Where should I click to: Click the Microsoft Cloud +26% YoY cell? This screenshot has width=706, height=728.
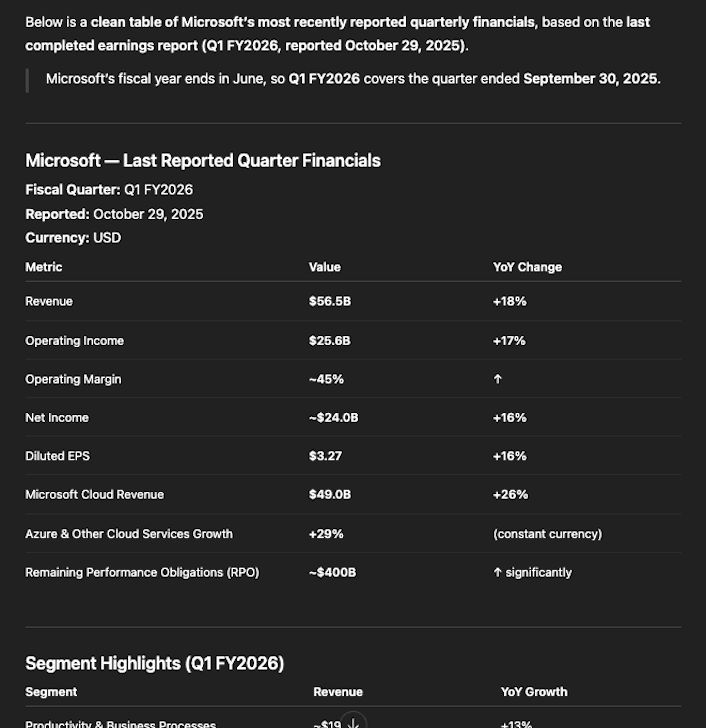click(510, 494)
